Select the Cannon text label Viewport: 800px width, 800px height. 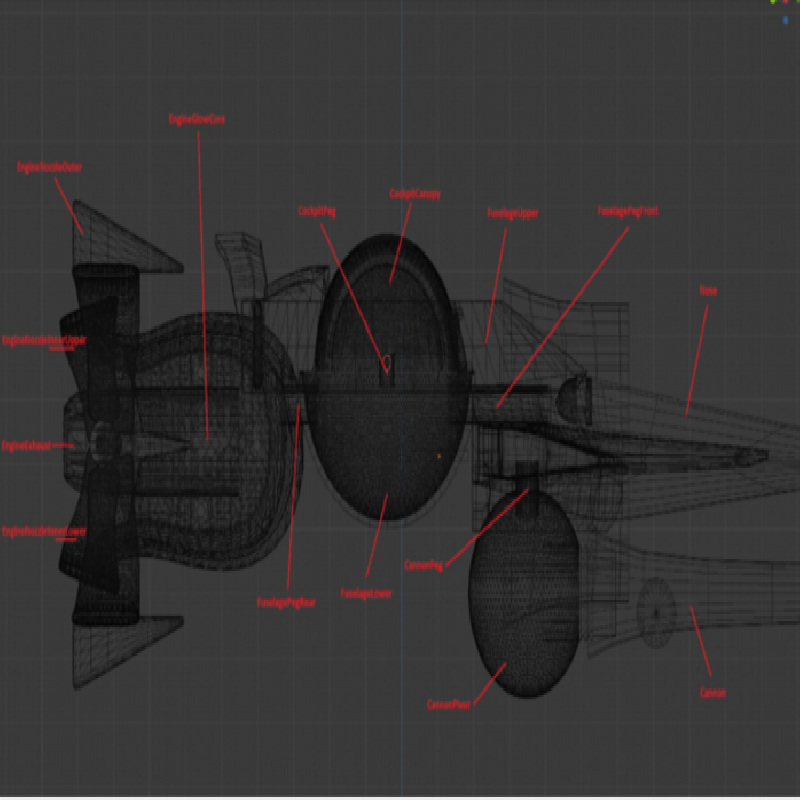713,692
